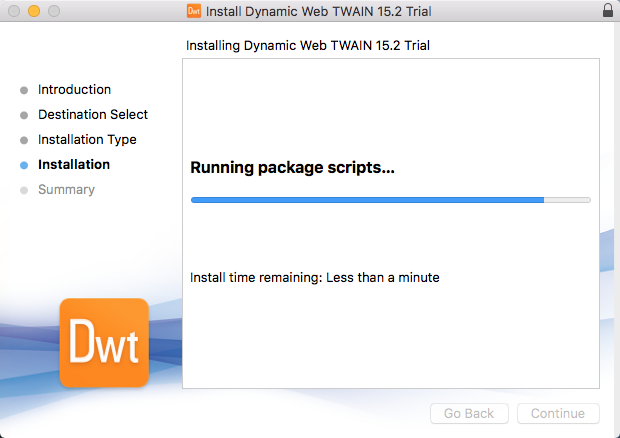This screenshot has width=620, height=438.
Task: Select the bold Installation step label
Action: pyautogui.click(x=74, y=165)
